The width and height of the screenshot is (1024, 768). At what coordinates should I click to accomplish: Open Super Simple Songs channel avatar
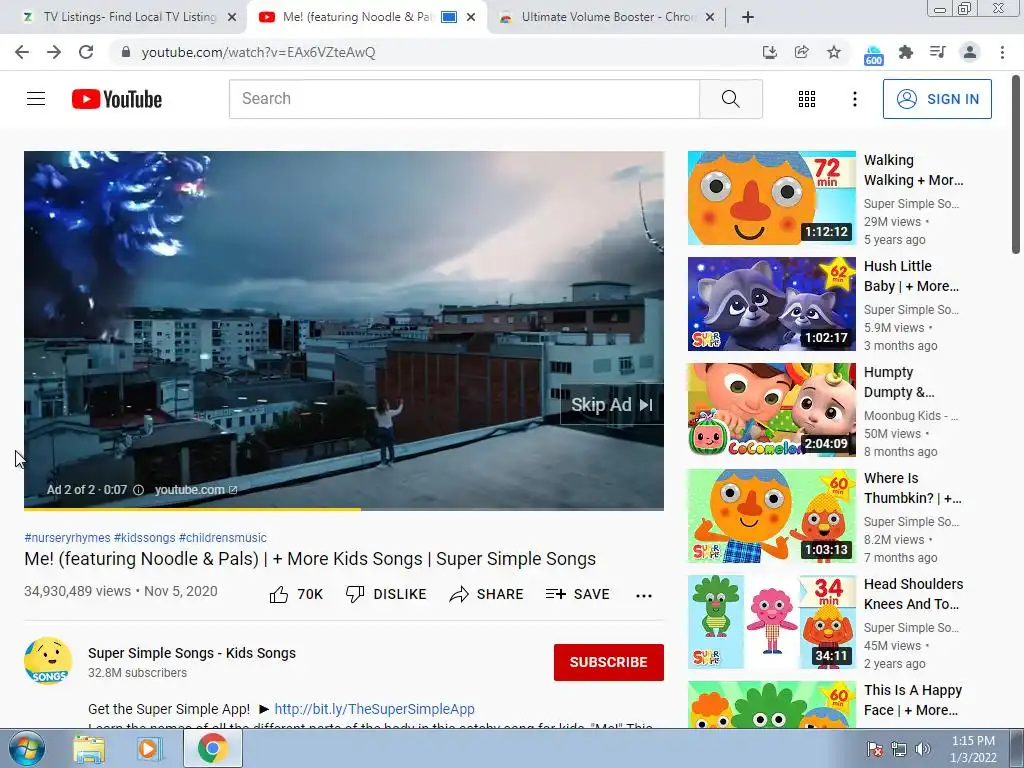[48, 661]
